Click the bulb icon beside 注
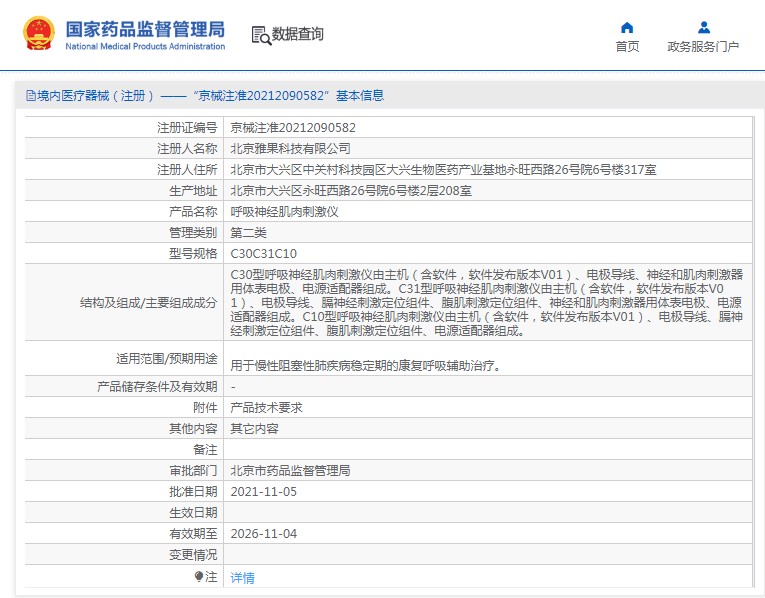The height and width of the screenshot is (598, 765). (199, 577)
